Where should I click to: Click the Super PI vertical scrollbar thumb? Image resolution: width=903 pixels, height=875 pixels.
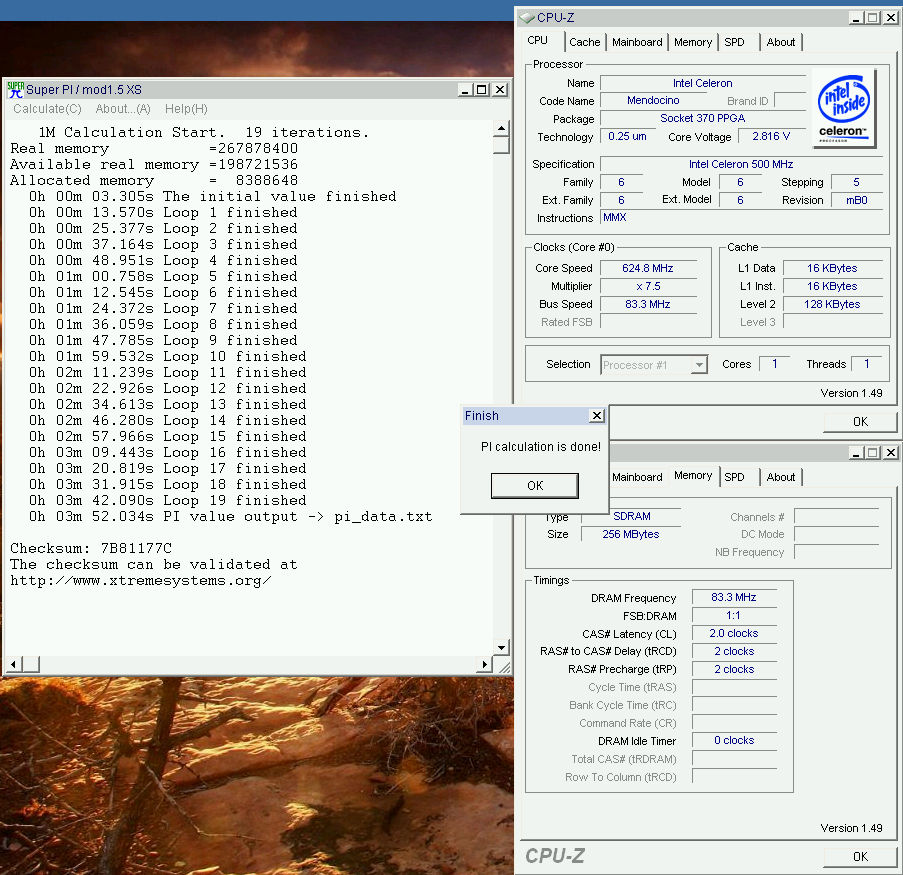tap(502, 145)
